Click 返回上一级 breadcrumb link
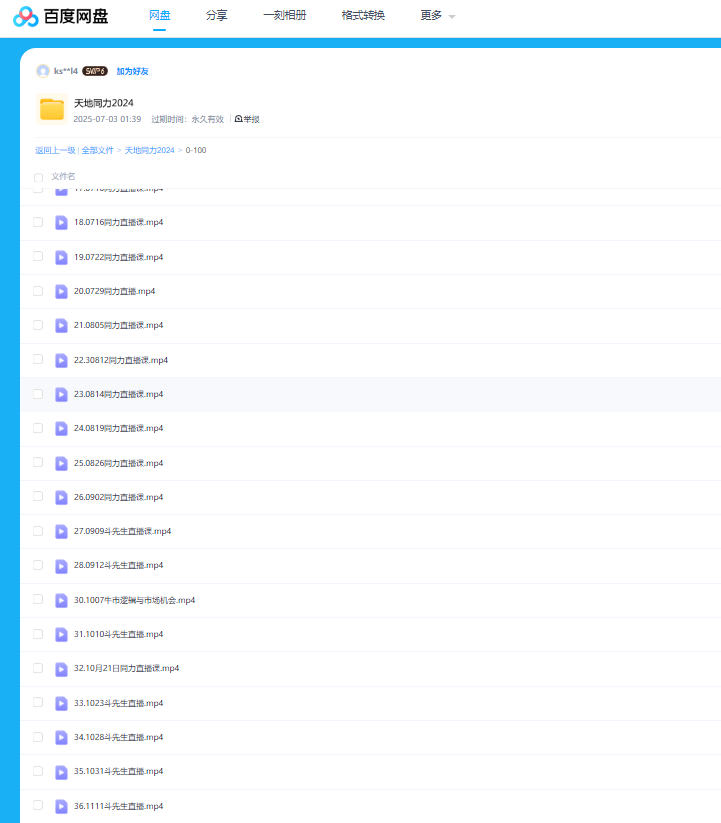 [x=55, y=150]
